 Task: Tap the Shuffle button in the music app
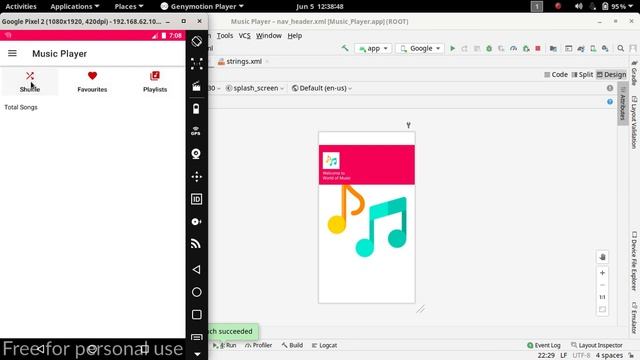pyautogui.click(x=30, y=82)
